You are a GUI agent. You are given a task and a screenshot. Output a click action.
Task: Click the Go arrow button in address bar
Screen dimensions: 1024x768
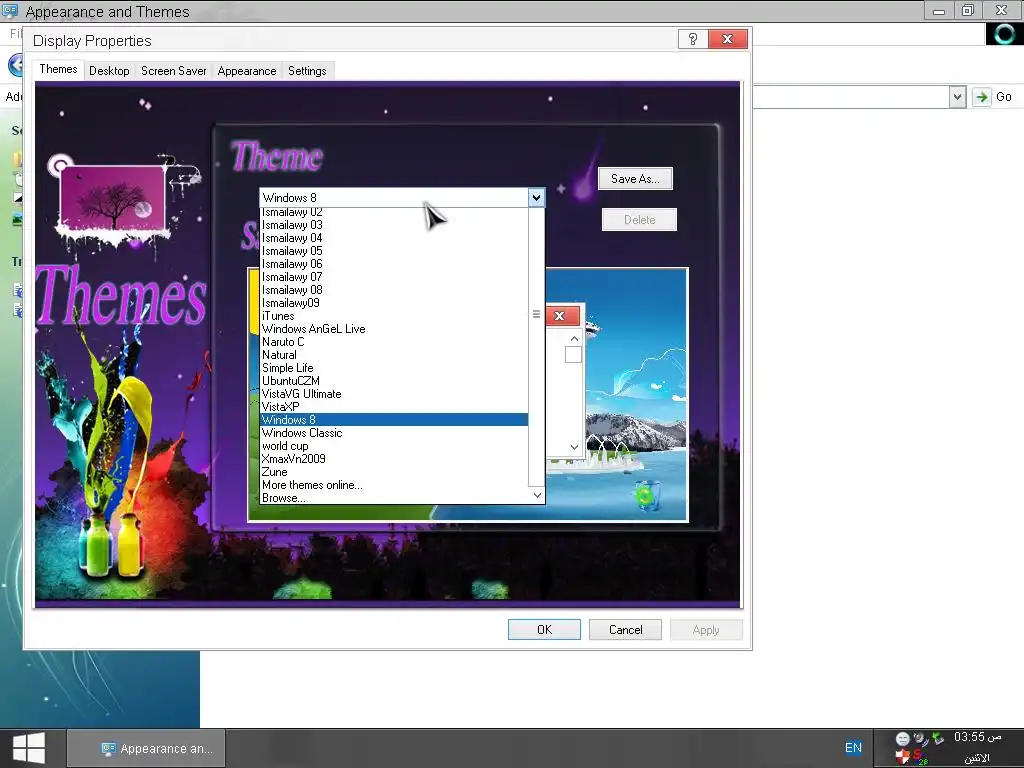point(982,97)
